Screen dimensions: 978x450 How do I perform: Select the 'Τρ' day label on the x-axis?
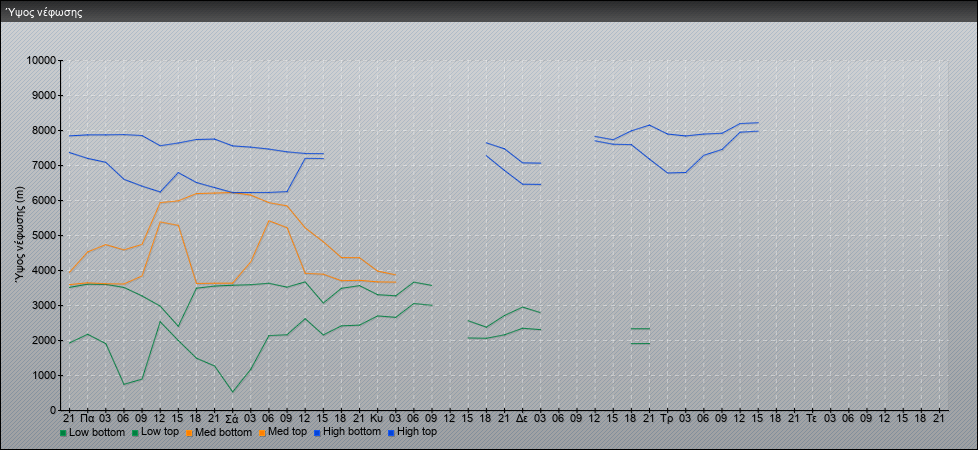coord(666,417)
